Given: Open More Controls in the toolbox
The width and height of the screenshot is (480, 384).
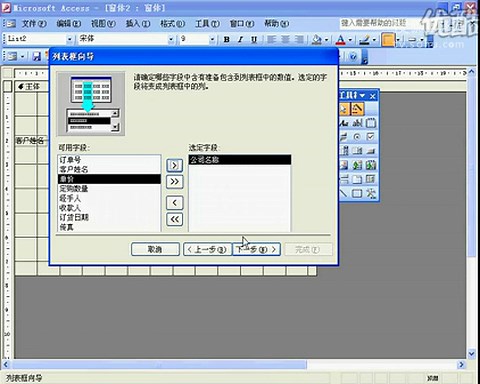Looking at the screenshot, I should click(x=371, y=193).
